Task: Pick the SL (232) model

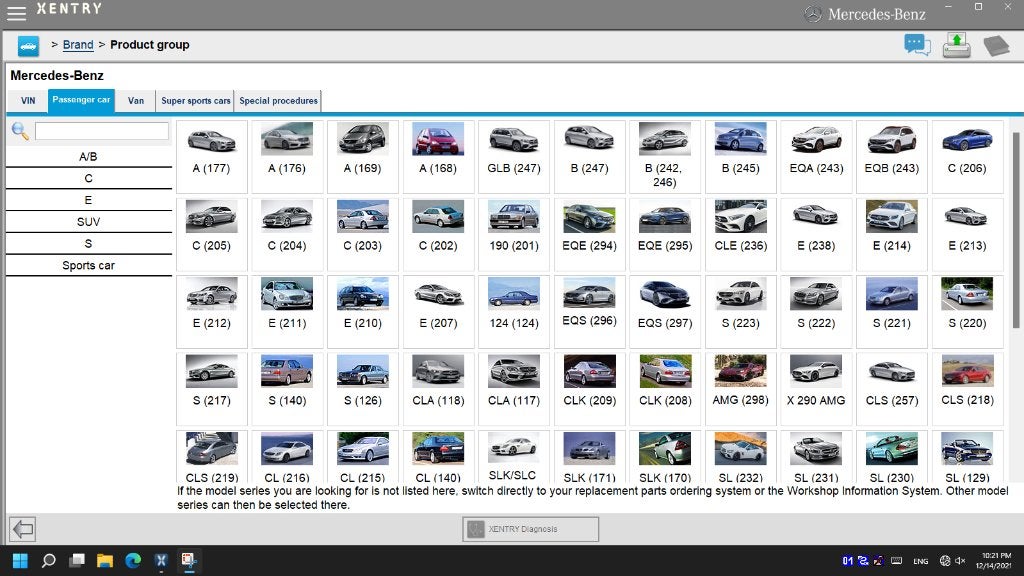Action: pos(741,457)
